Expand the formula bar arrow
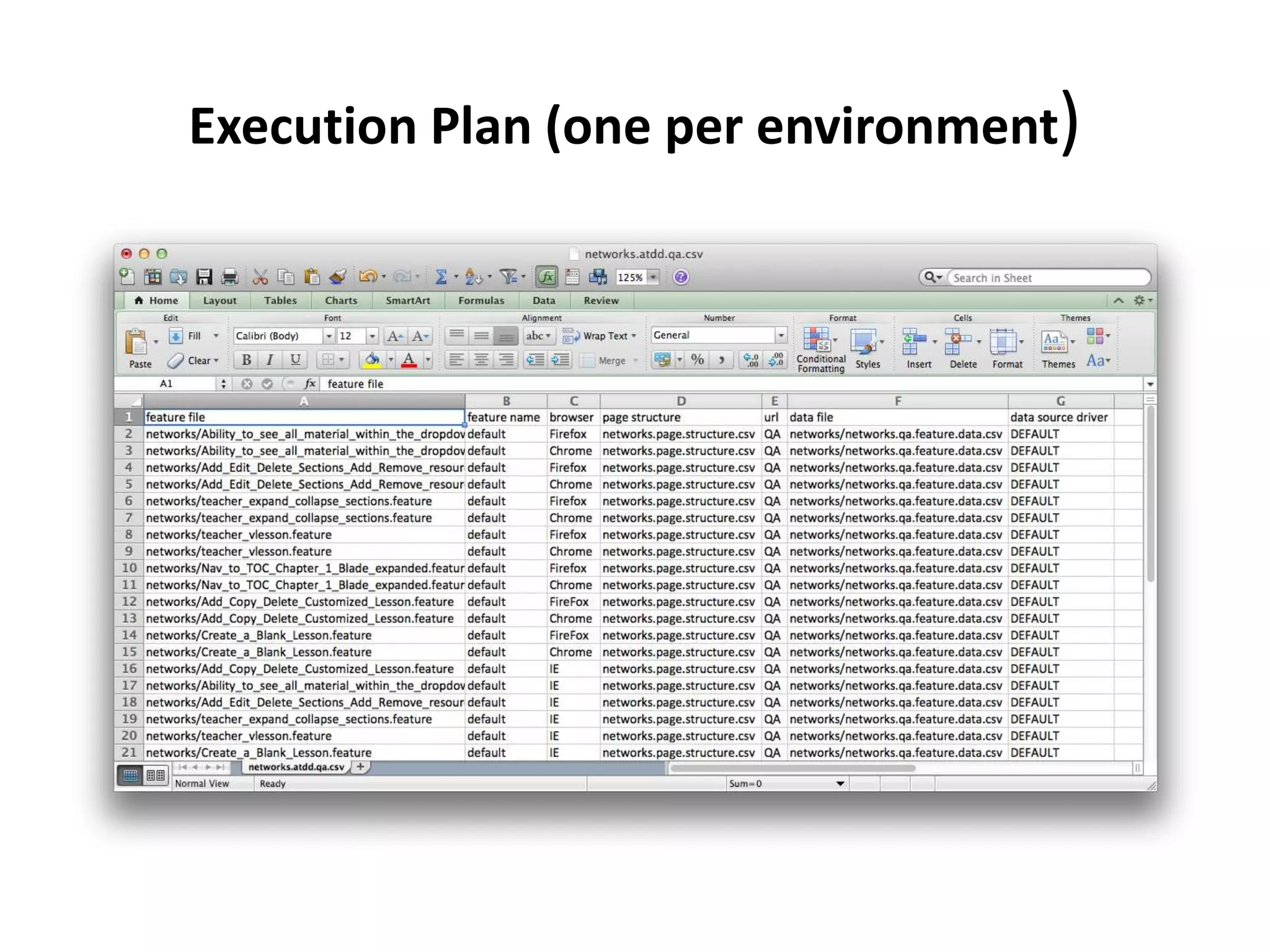1270x952 pixels. pos(1150,384)
